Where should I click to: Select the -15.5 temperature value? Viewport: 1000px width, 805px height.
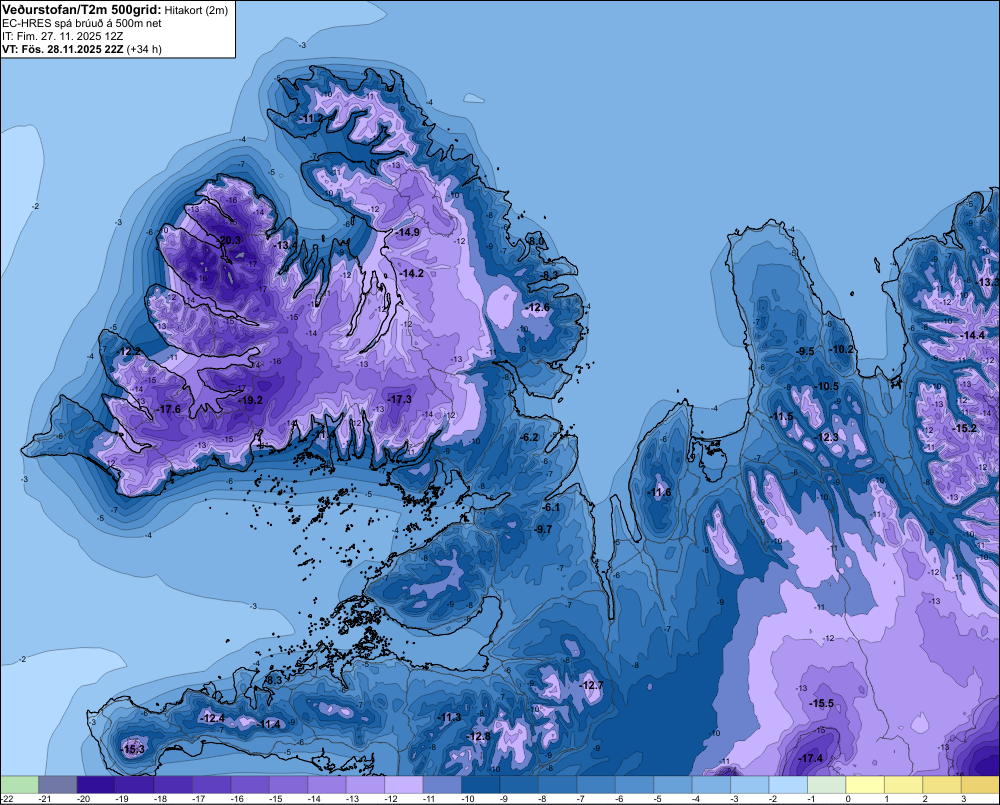tap(821, 704)
